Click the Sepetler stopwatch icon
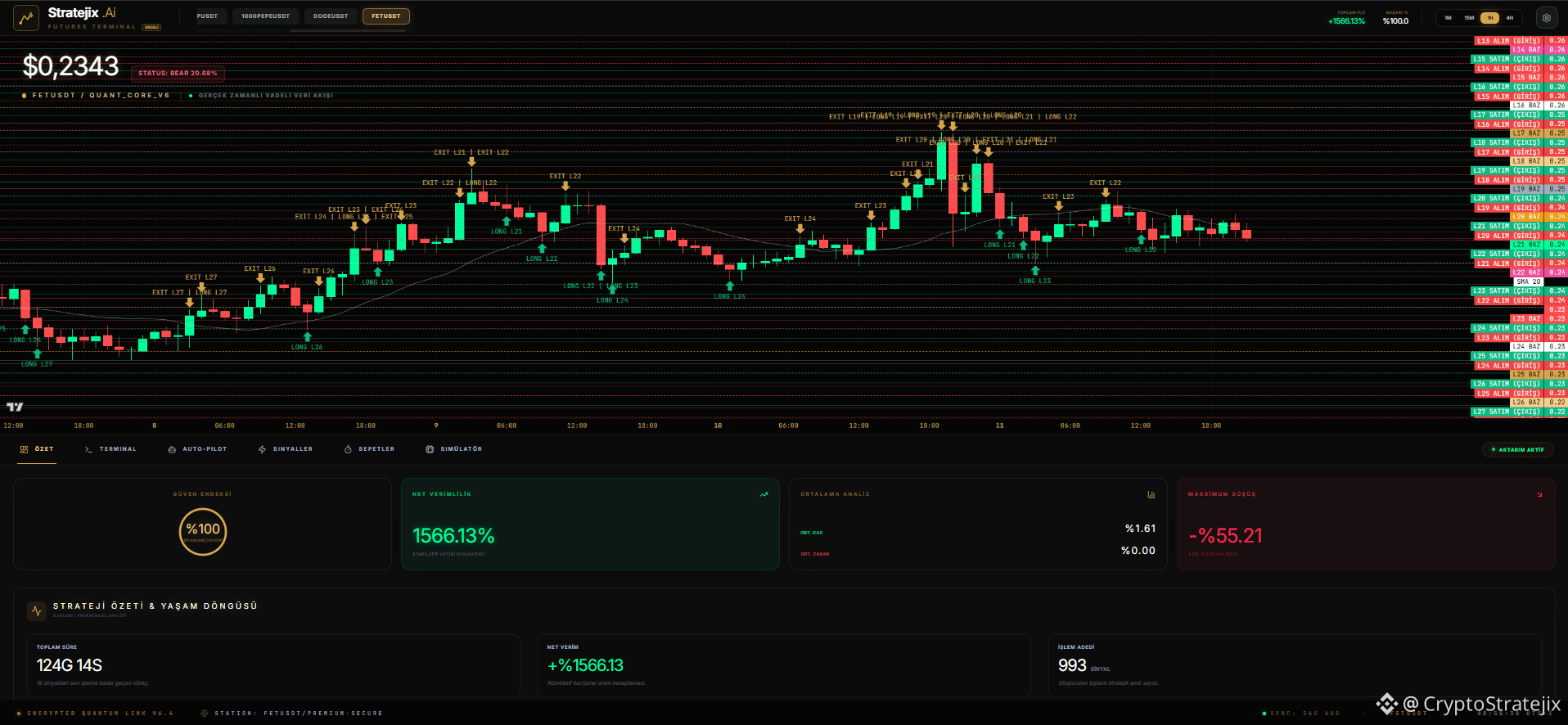Viewport: 1568px width, 725px height. coord(348,449)
